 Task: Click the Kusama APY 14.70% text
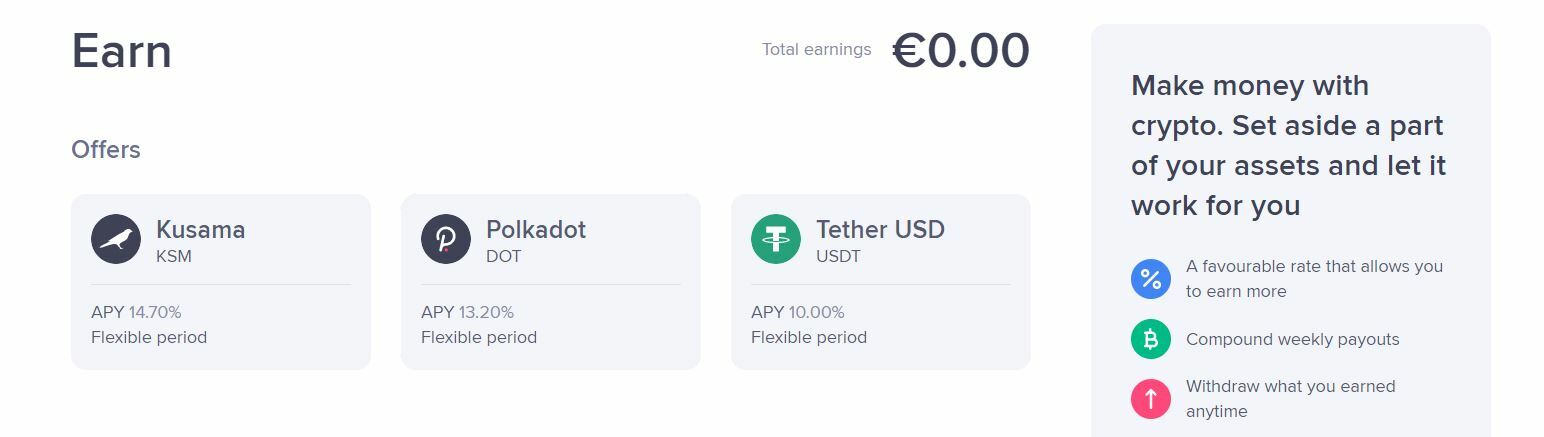pos(136,312)
